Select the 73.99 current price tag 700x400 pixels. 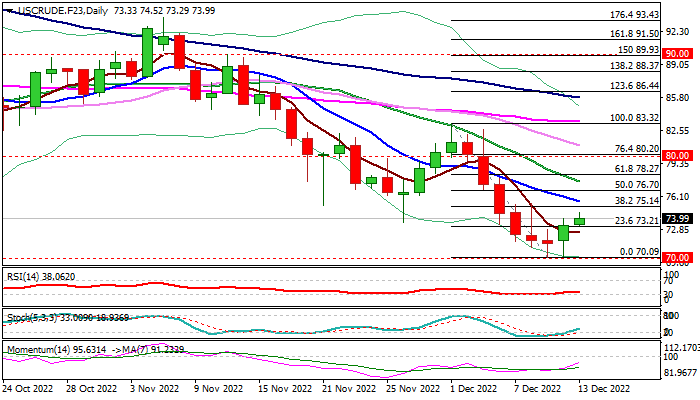[675, 220]
